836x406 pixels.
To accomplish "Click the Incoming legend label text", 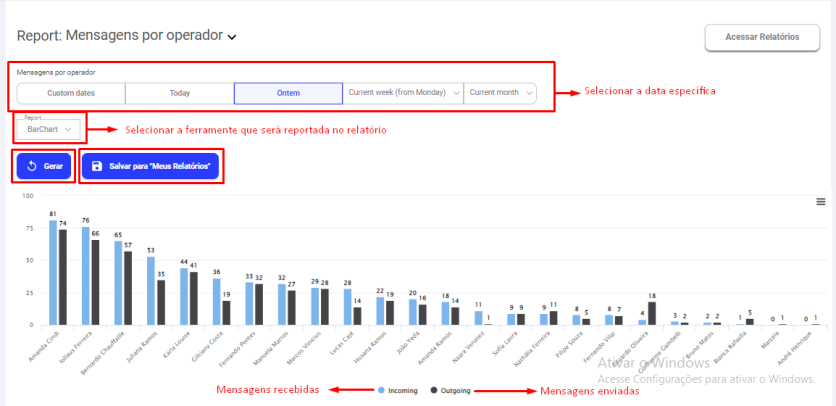I will coord(405,390).
